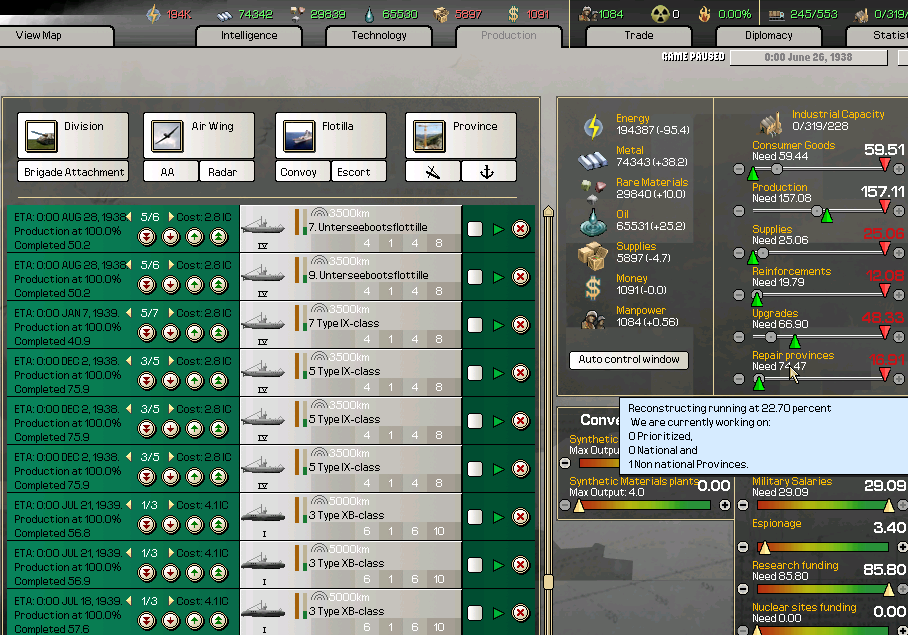
Task: Click the Production IC slider handle
Action: tap(818, 211)
